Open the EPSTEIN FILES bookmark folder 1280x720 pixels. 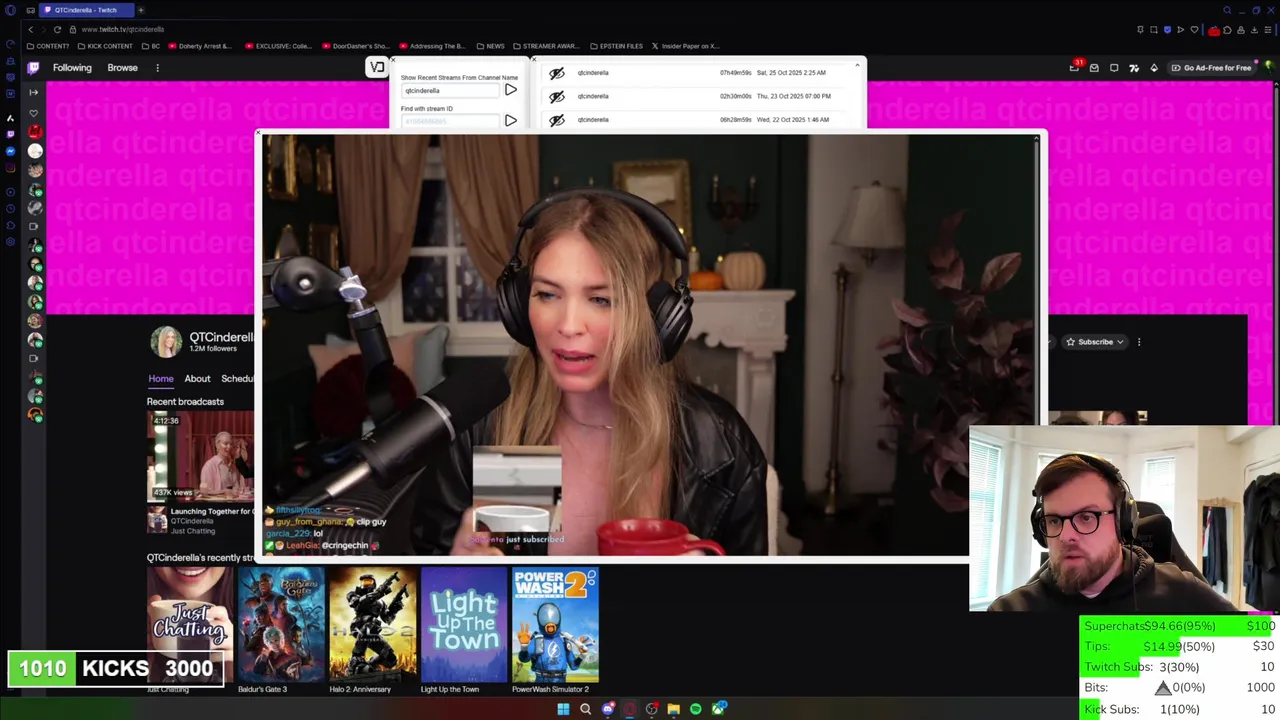coord(617,46)
